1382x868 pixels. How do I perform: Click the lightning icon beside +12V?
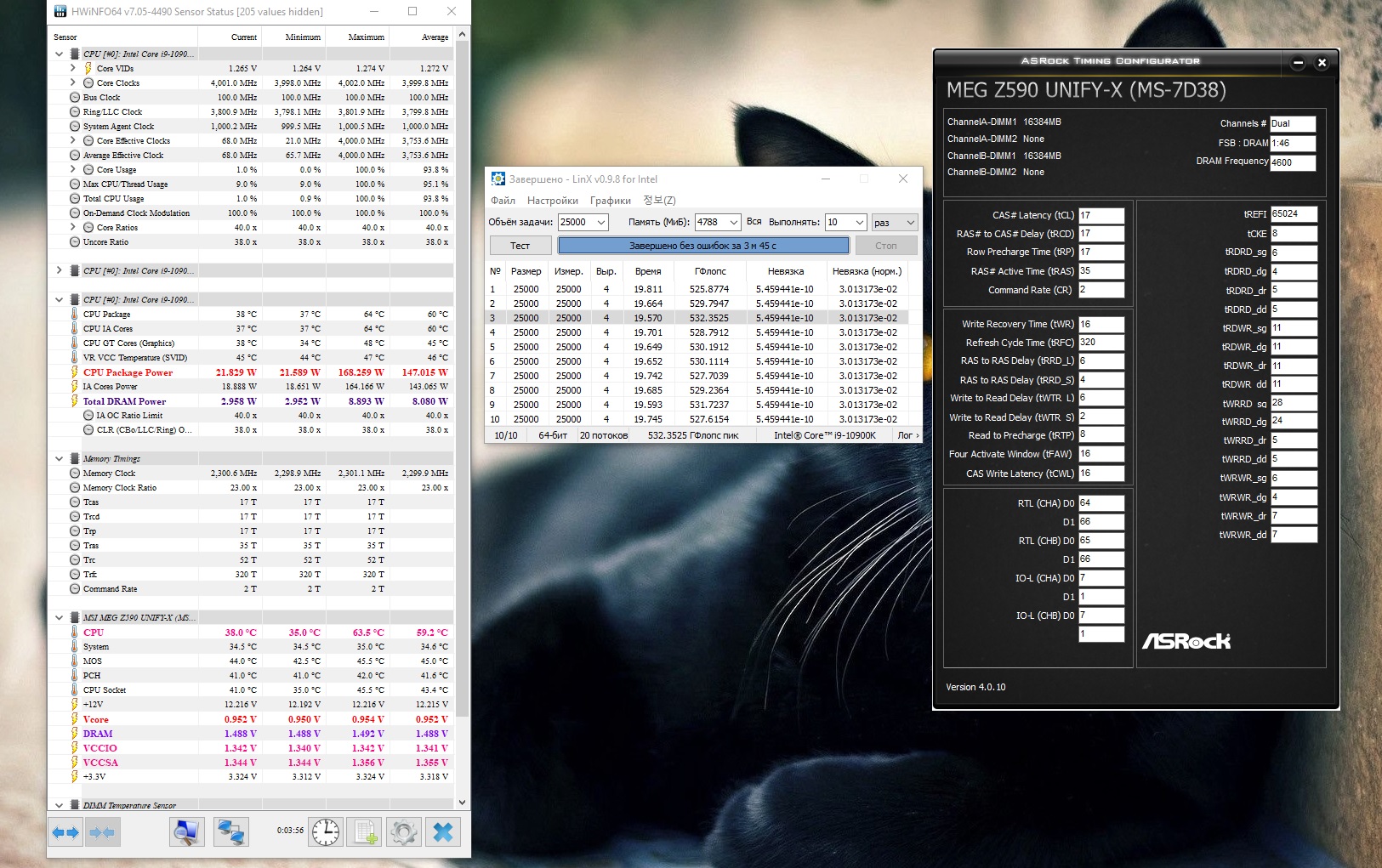(x=75, y=705)
